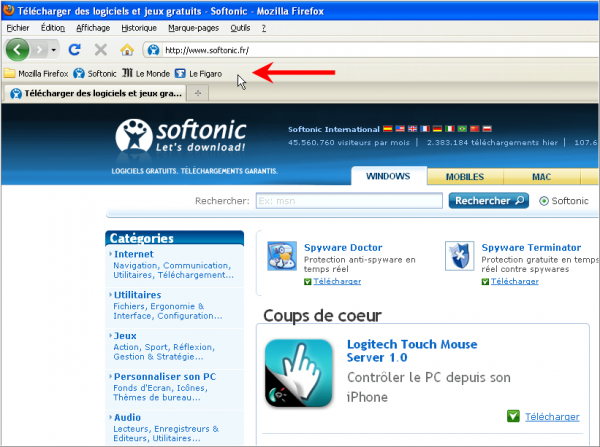Open the Le Figaro bookmark

[x=198, y=73]
